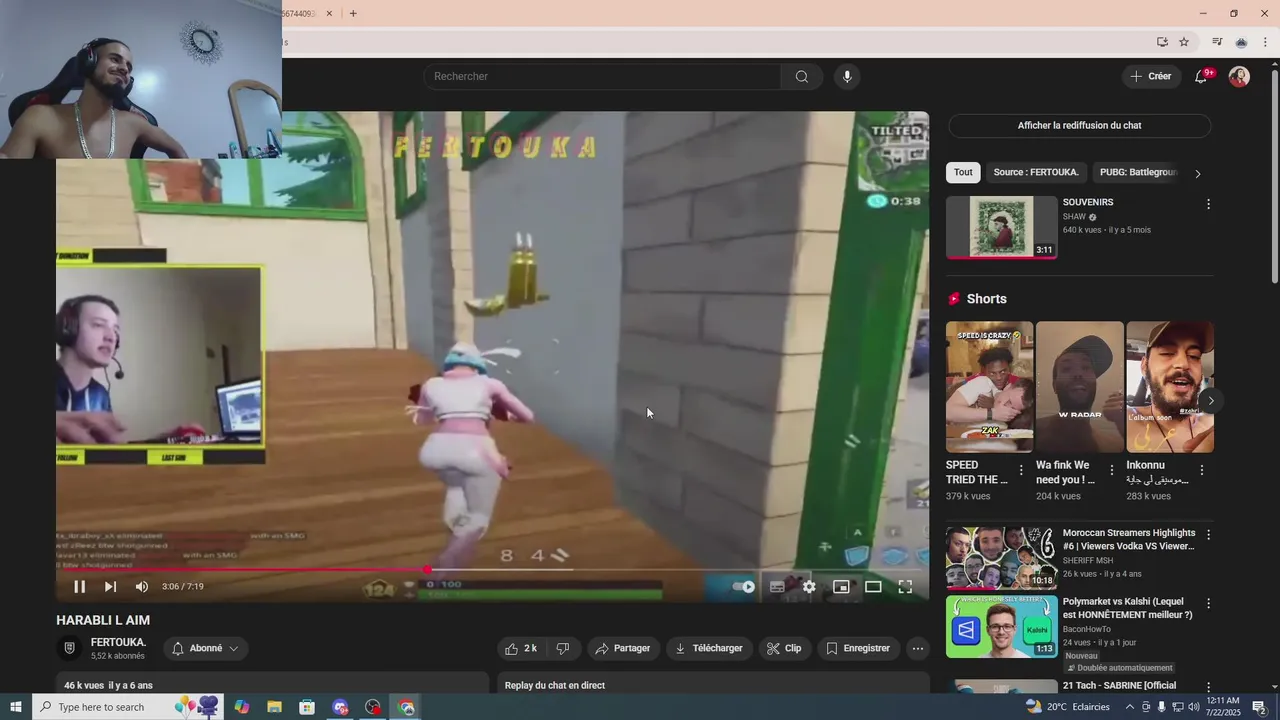This screenshot has height=720, width=1280.
Task: Open the Abonné subscription dropdown
Action: pyautogui.click(x=206, y=648)
